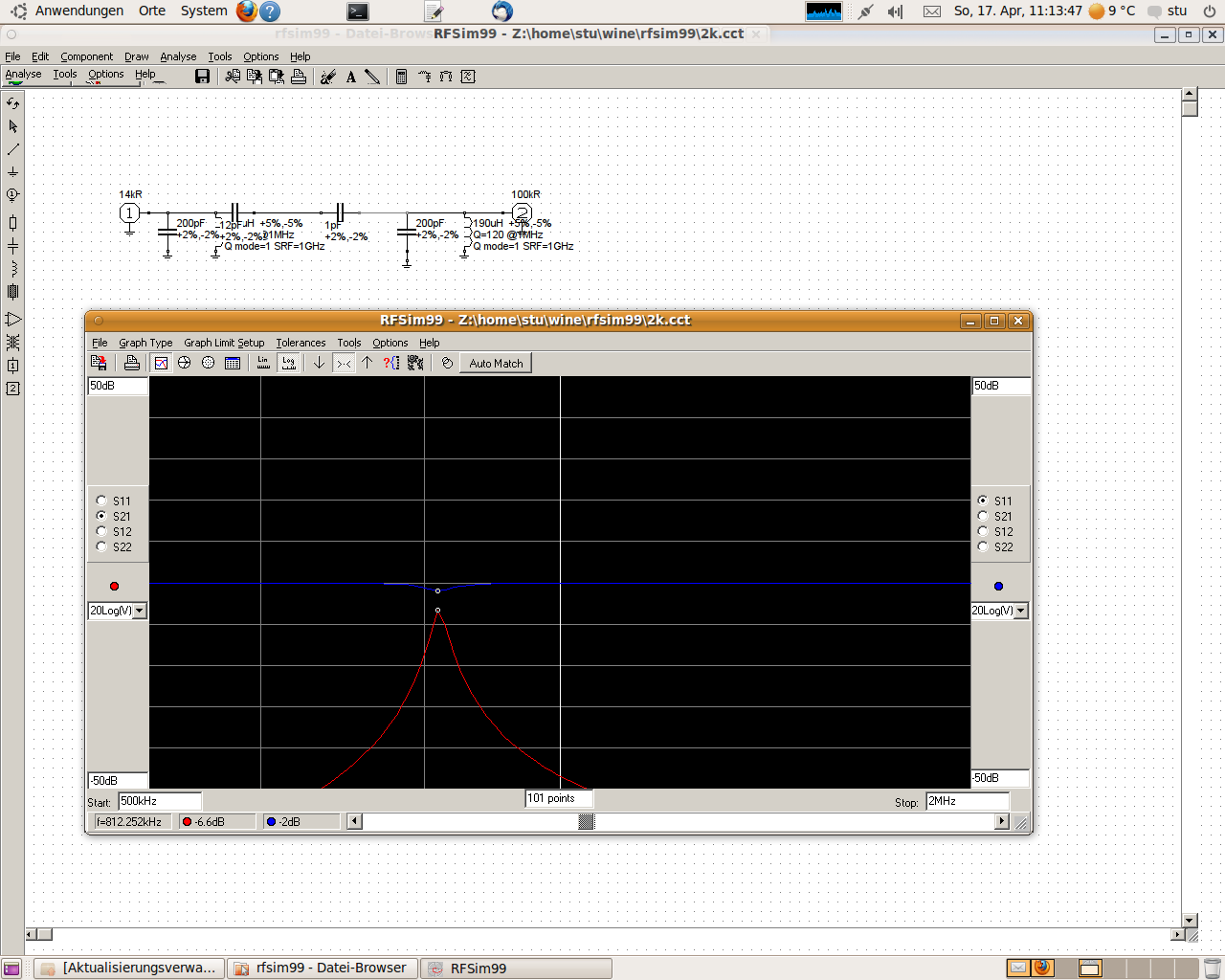The width and height of the screenshot is (1225, 980).
Task: Choose S12 radio on left axis
Action: (101, 531)
